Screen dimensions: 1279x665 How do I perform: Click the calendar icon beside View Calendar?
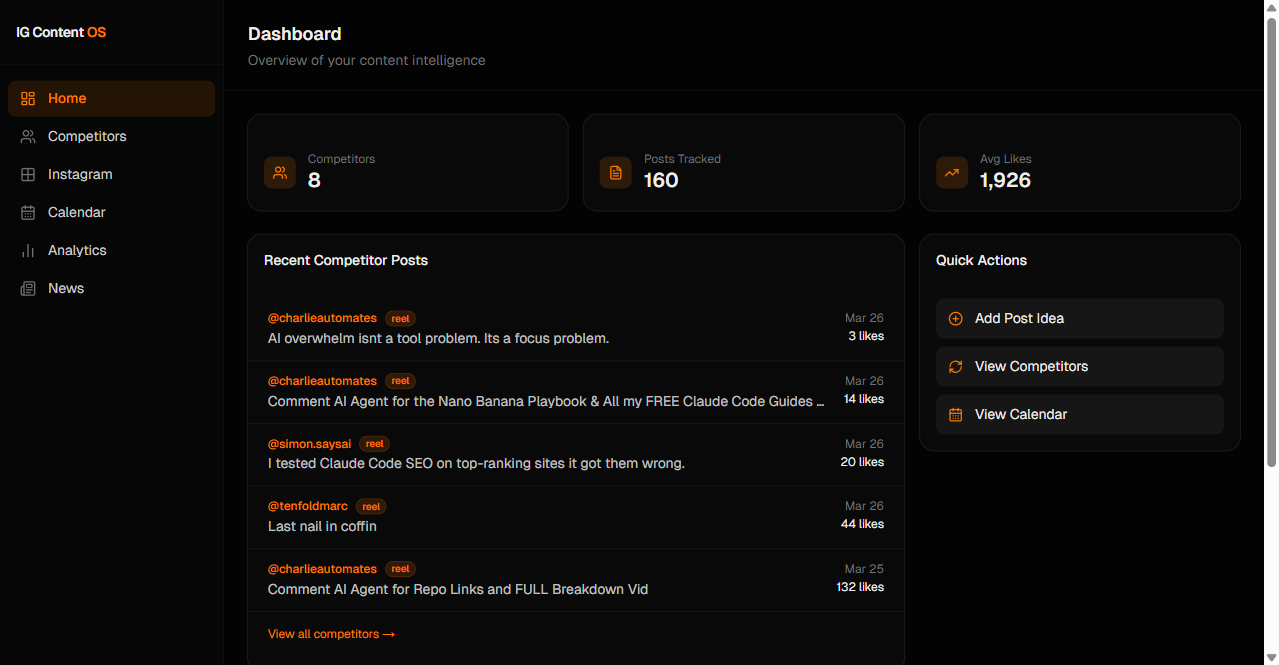(x=956, y=414)
